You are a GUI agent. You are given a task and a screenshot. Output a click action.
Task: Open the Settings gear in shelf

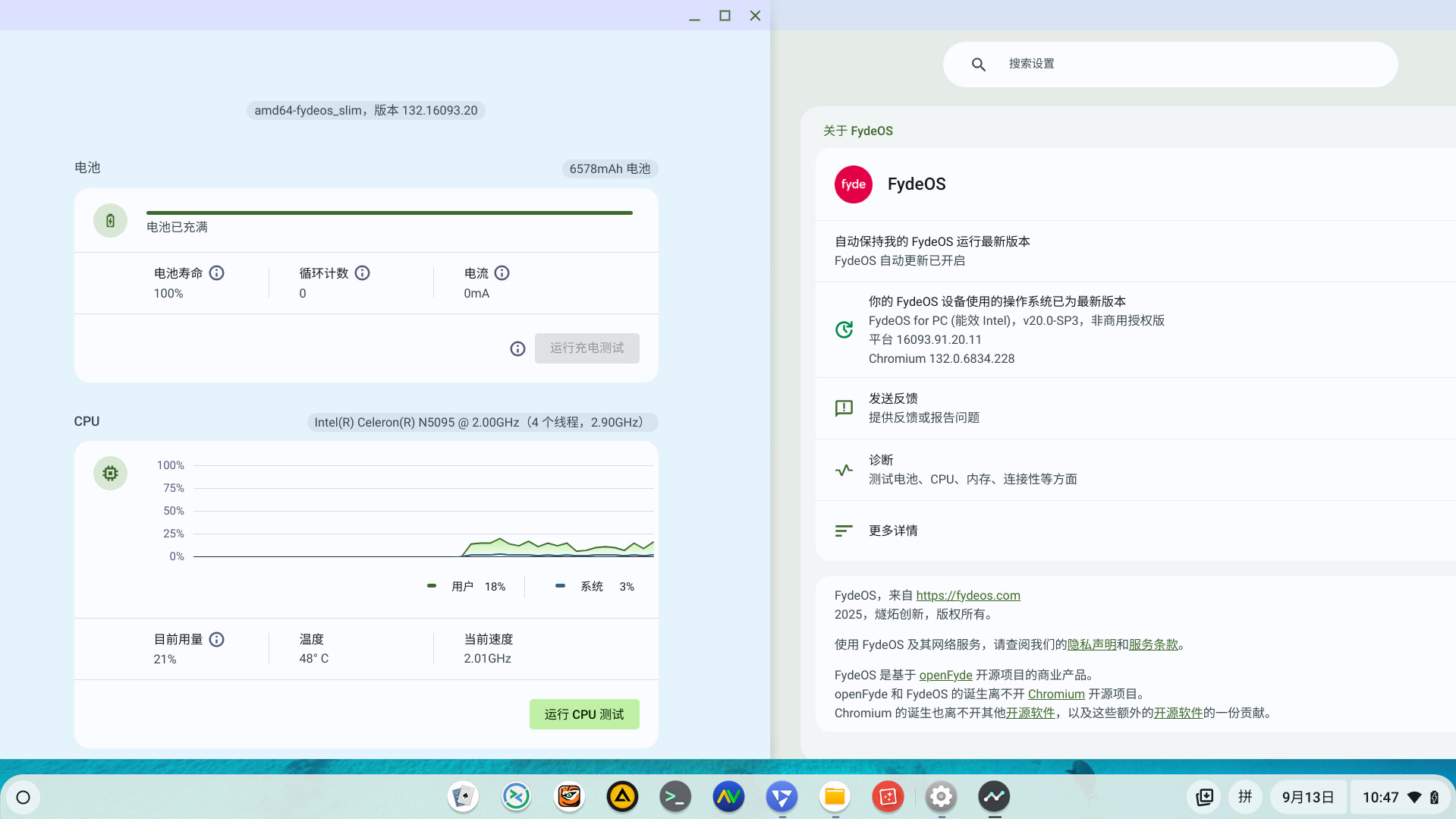(x=941, y=796)
